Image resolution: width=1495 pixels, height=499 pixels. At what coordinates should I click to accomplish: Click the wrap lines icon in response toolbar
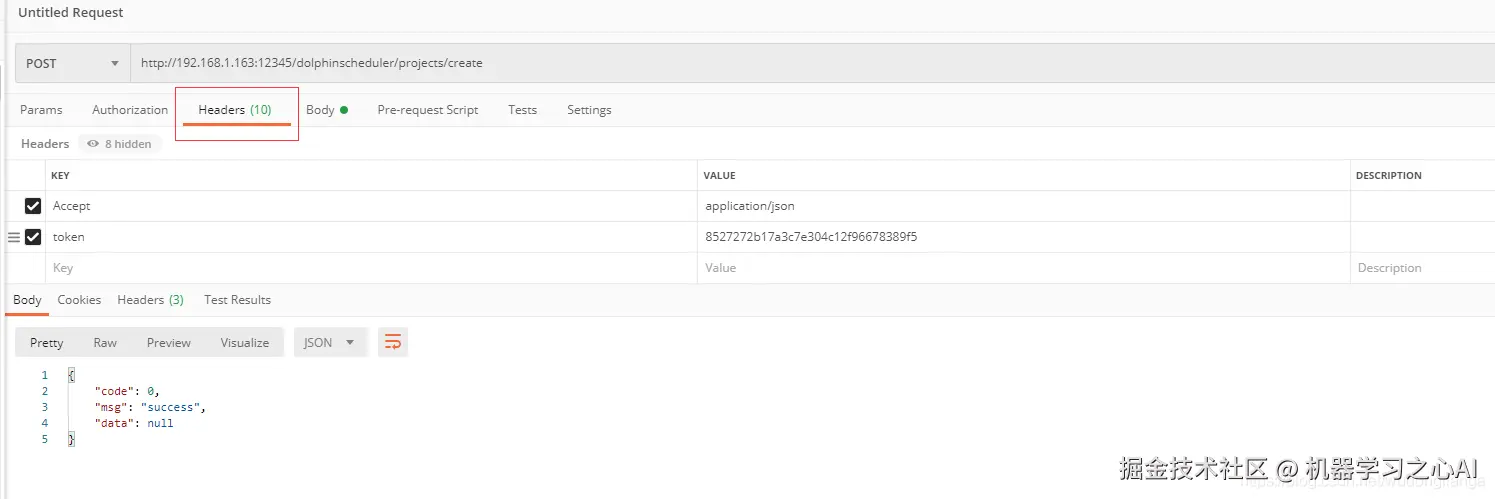pos(393,342)
